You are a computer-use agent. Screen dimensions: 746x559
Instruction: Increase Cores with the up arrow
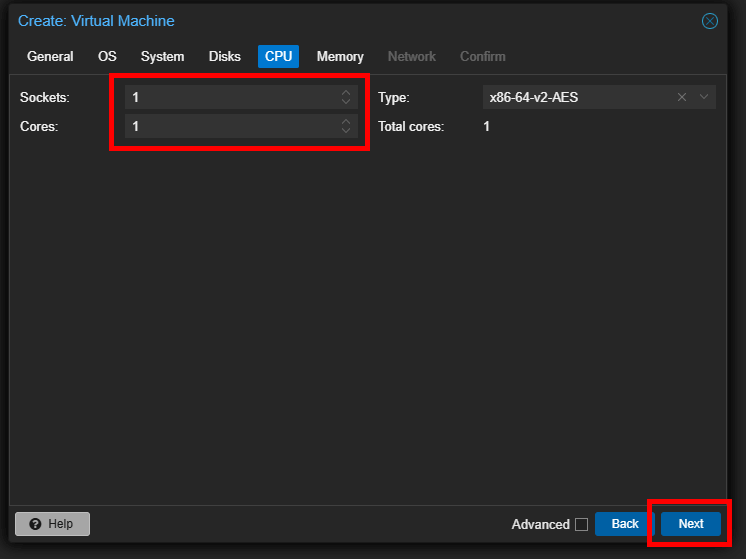pos(346,122)
